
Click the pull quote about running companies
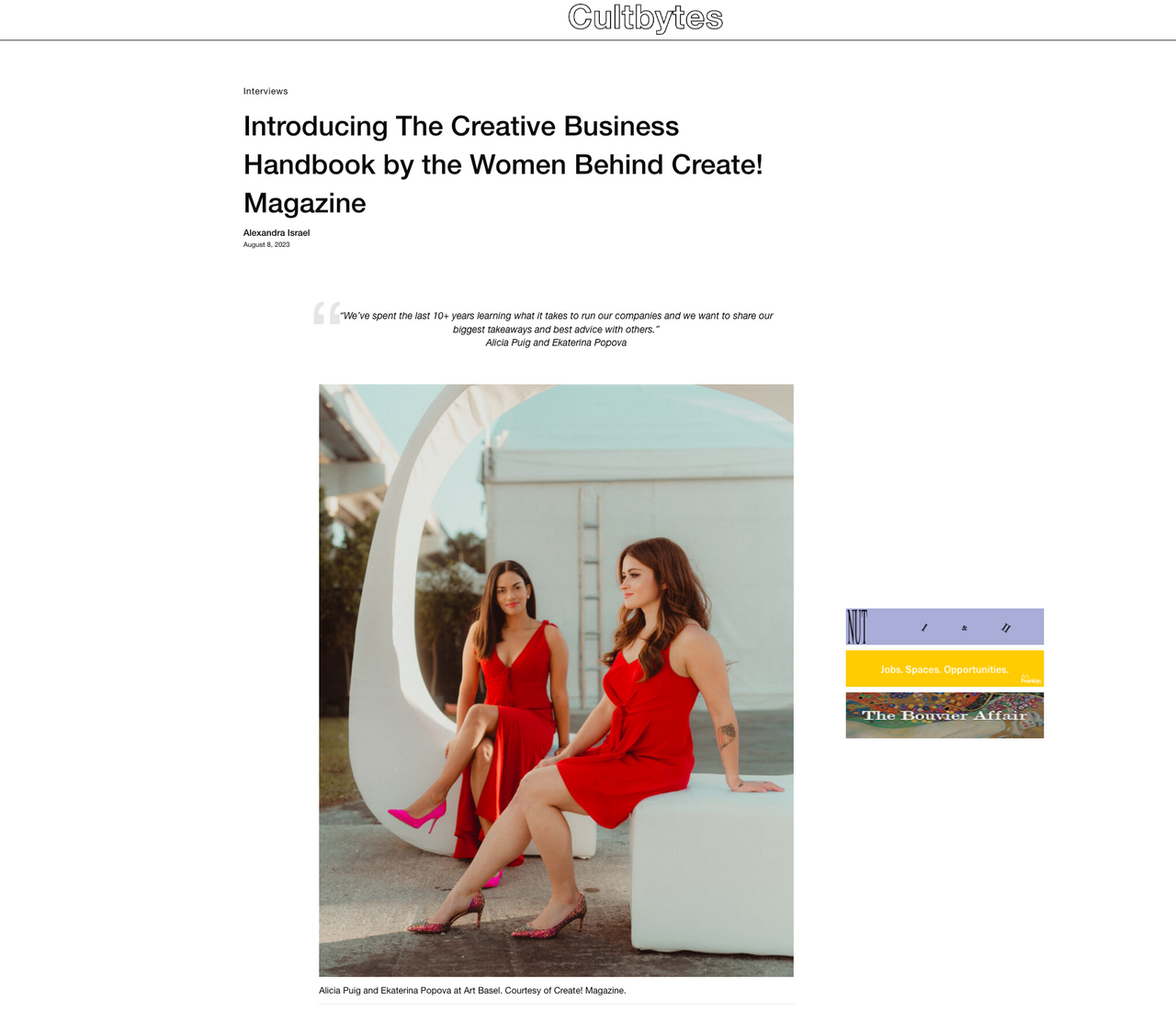point(556,322)
